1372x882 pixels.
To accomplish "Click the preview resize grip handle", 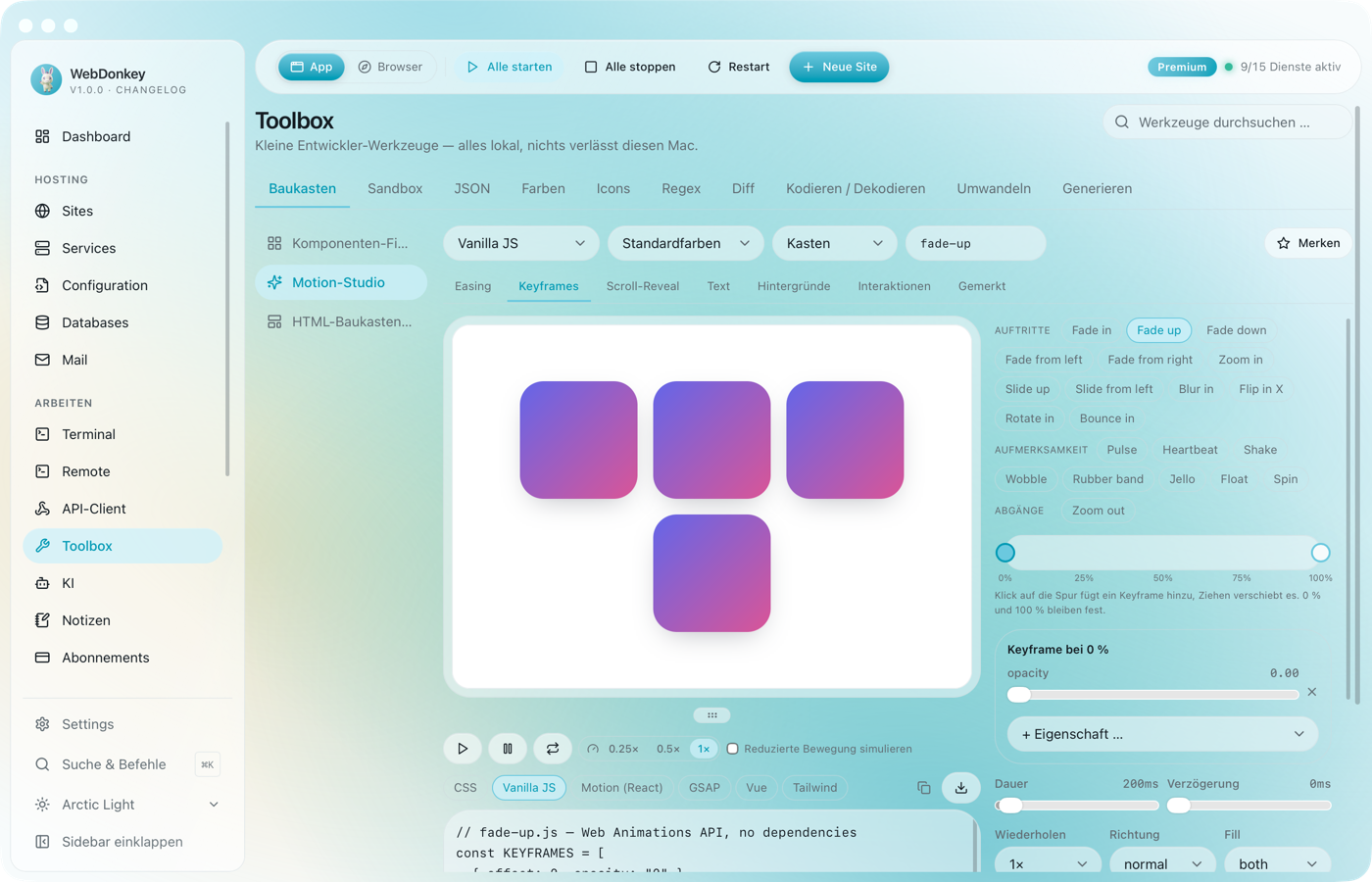I will click(x=712, y=715).
